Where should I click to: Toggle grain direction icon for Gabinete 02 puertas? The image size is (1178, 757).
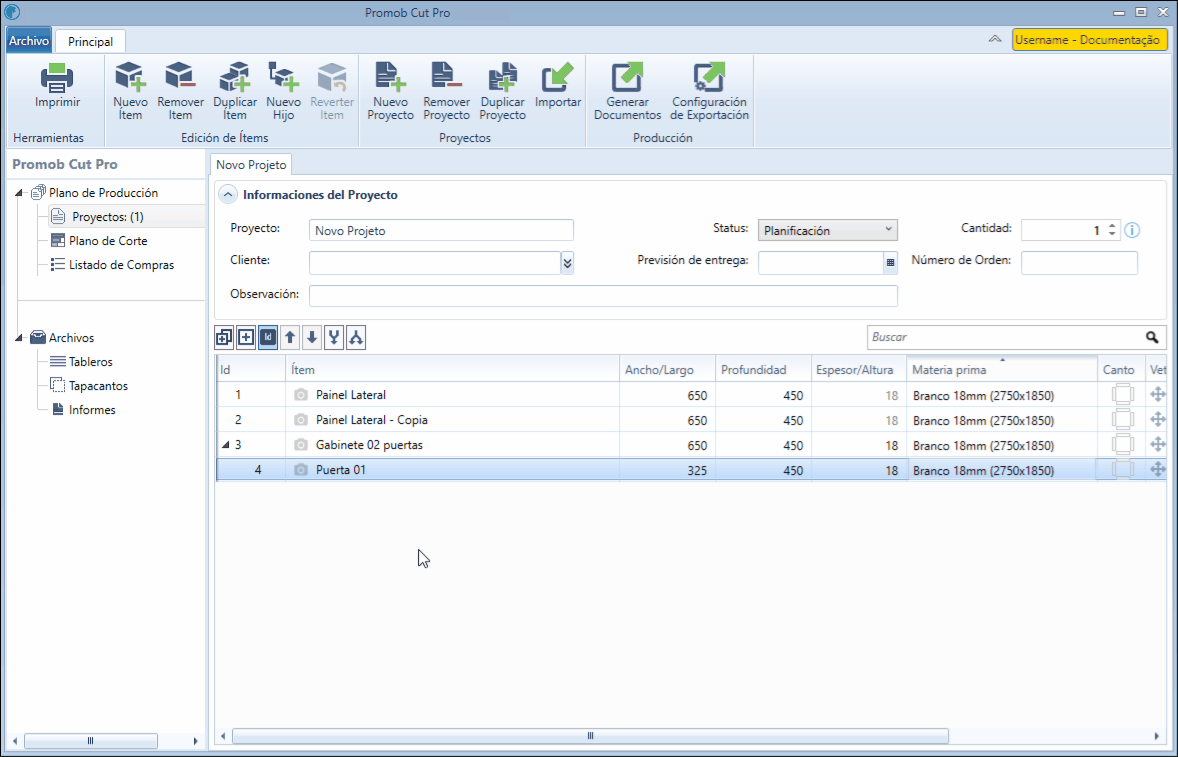pyautogui.click(x=1158, y=445)
